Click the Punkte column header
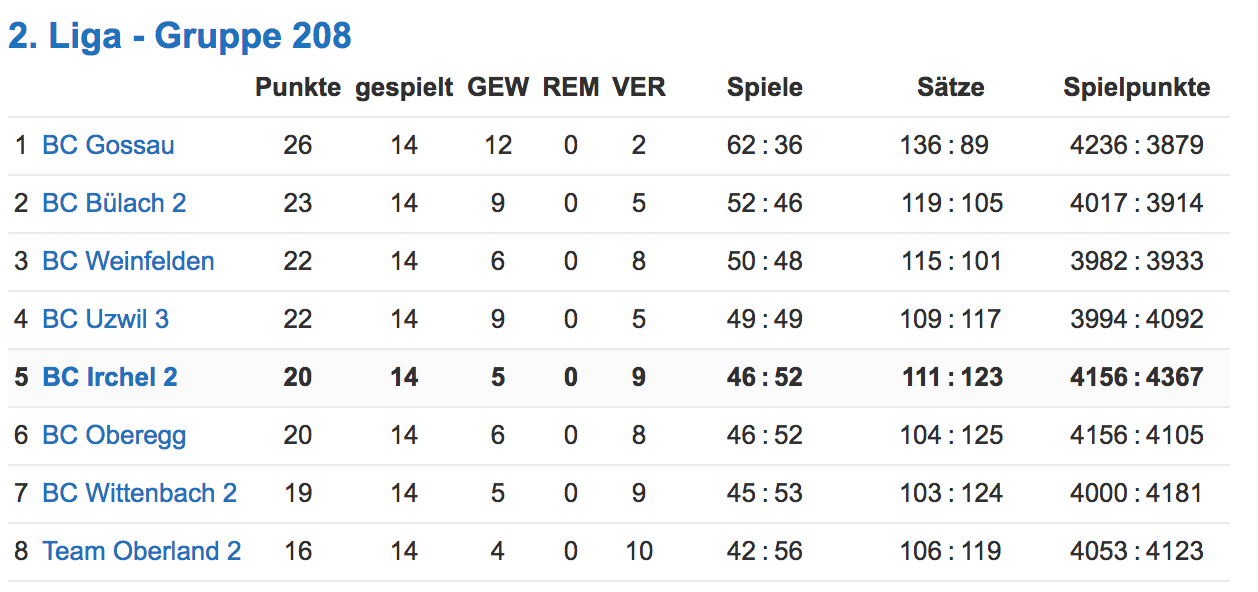 (298, 87)
